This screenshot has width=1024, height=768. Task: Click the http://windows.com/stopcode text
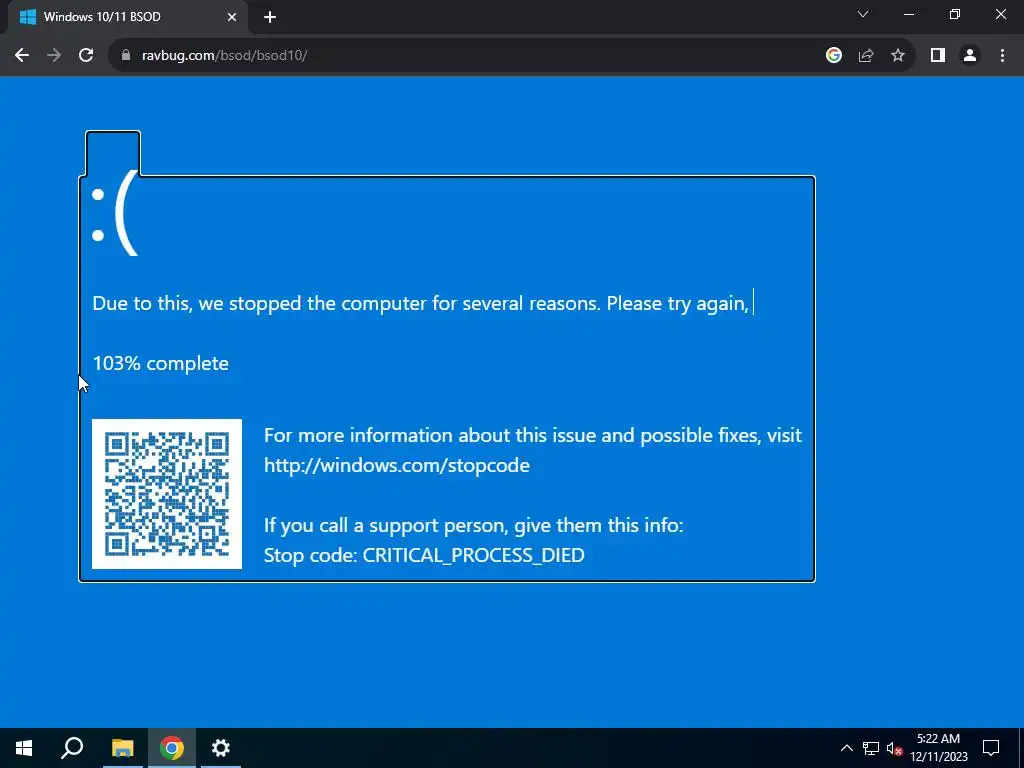click(397, 466)
